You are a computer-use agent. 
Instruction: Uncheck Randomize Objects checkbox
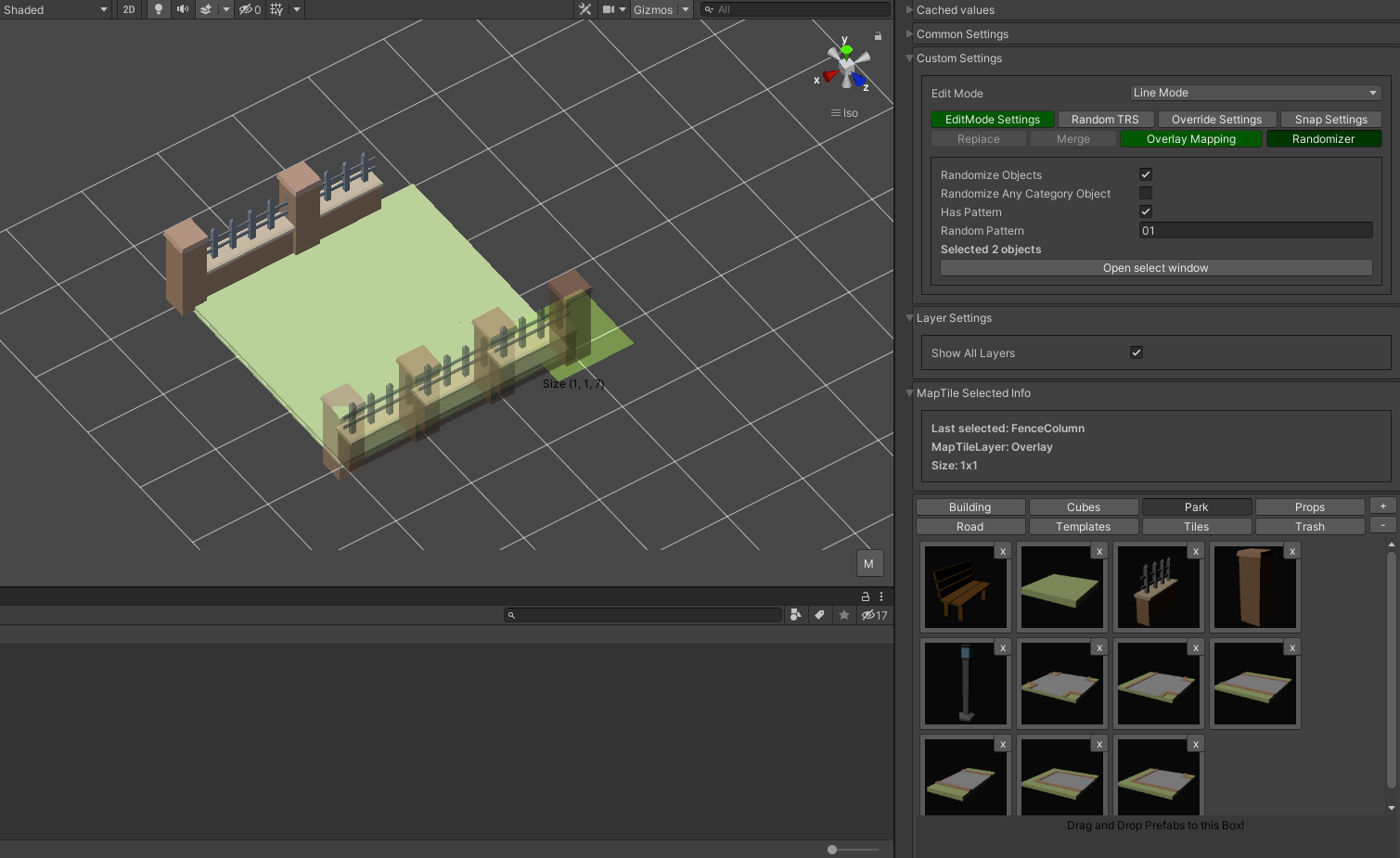click(x=1146, y=174)
